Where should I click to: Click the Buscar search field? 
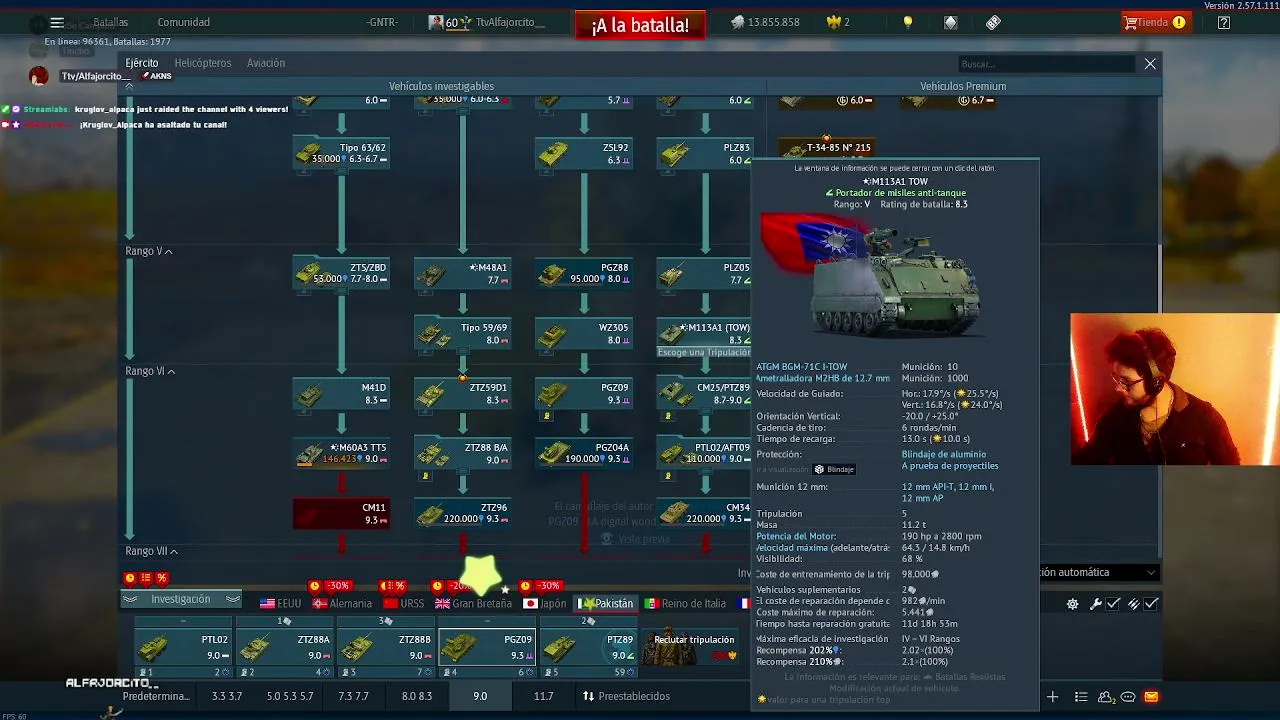coord(1047,64)
